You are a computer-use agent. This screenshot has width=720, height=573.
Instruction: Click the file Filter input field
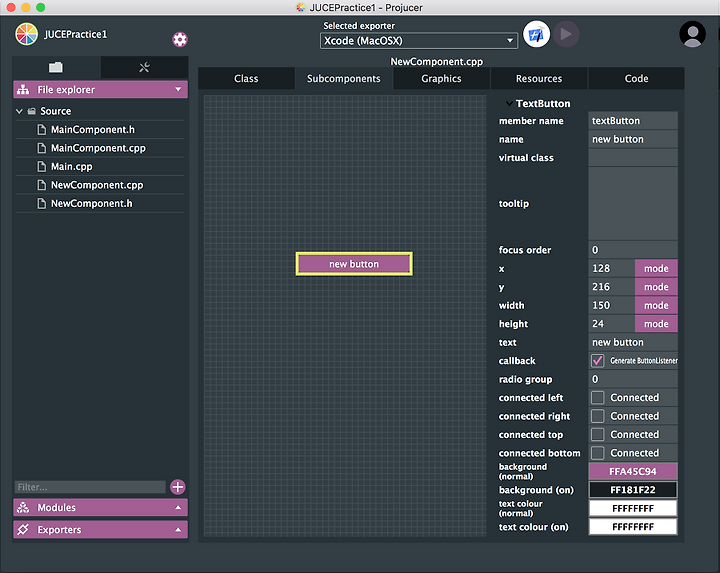(x=90, y=487)
